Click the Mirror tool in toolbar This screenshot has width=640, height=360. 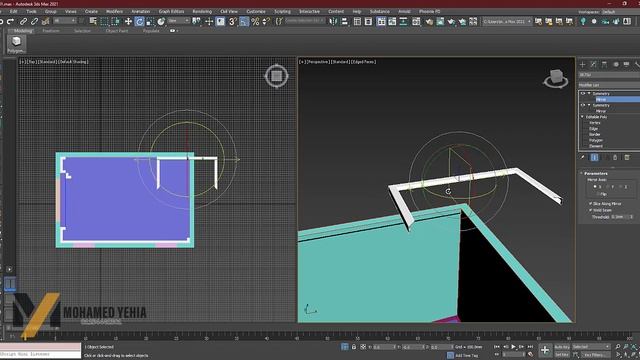coord(333,21)
